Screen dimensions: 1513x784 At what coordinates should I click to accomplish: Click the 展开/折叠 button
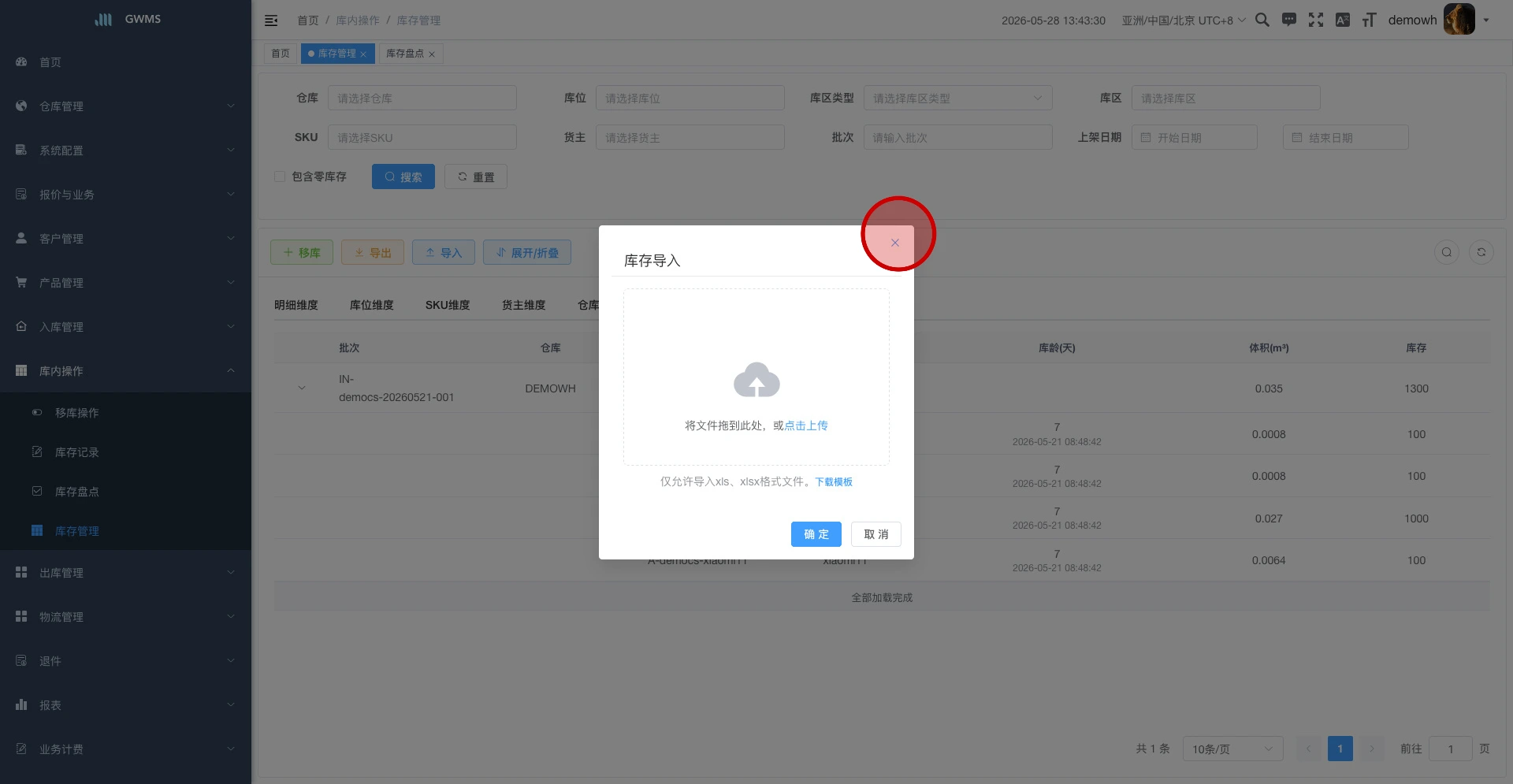527,252
